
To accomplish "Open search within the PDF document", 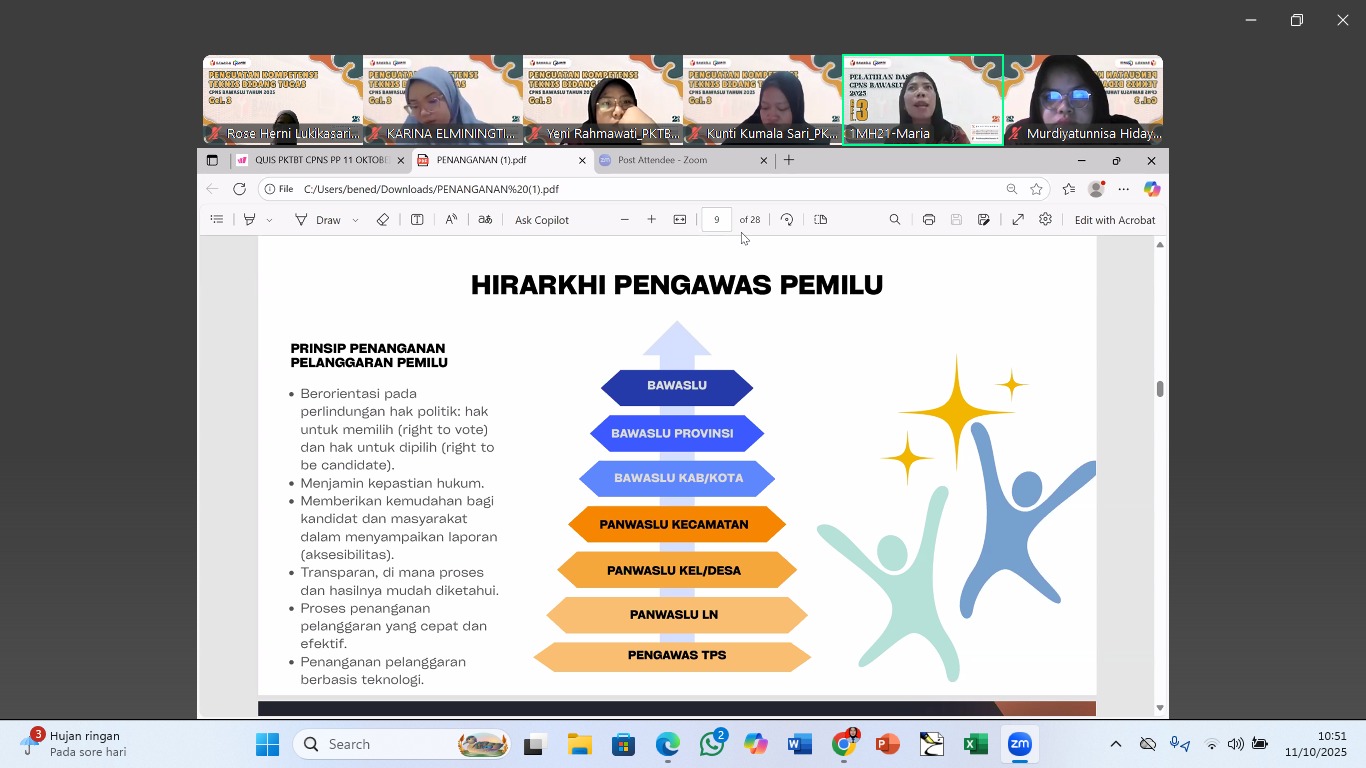I will tap(894, 219).
